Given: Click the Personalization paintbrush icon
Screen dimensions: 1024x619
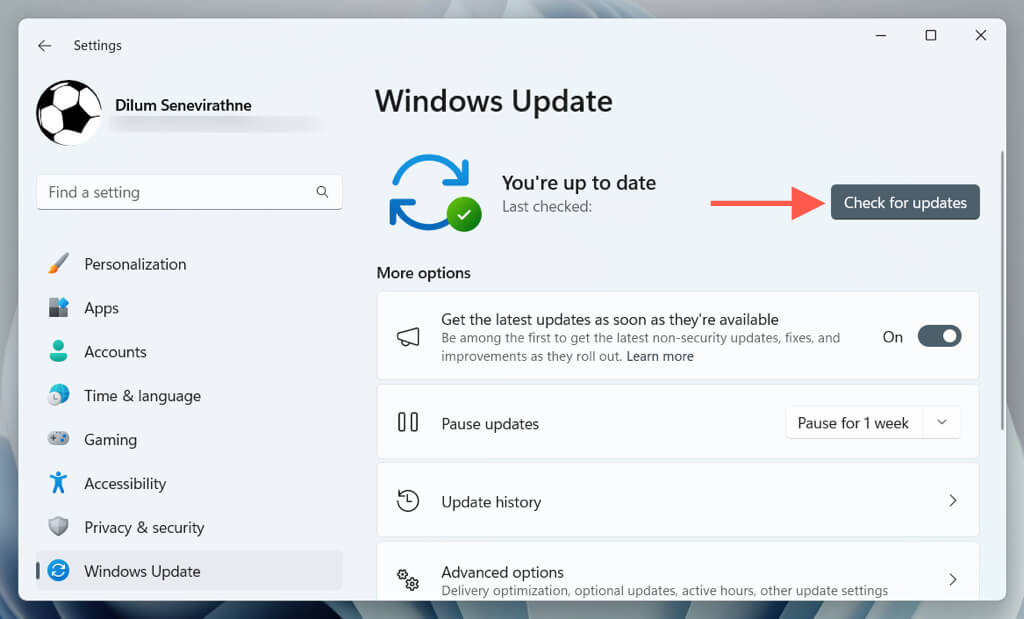Looking at the screenshot, I should (x=59, y=264).
